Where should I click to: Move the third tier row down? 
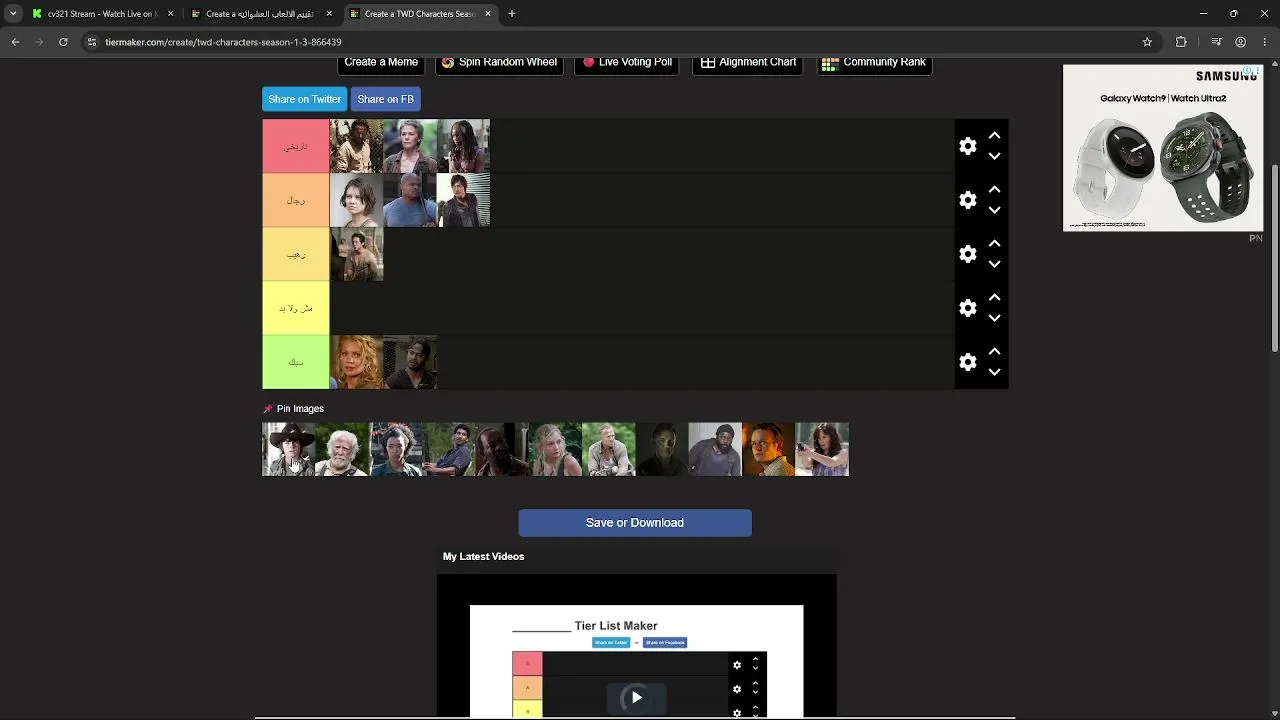click(994, 265)
